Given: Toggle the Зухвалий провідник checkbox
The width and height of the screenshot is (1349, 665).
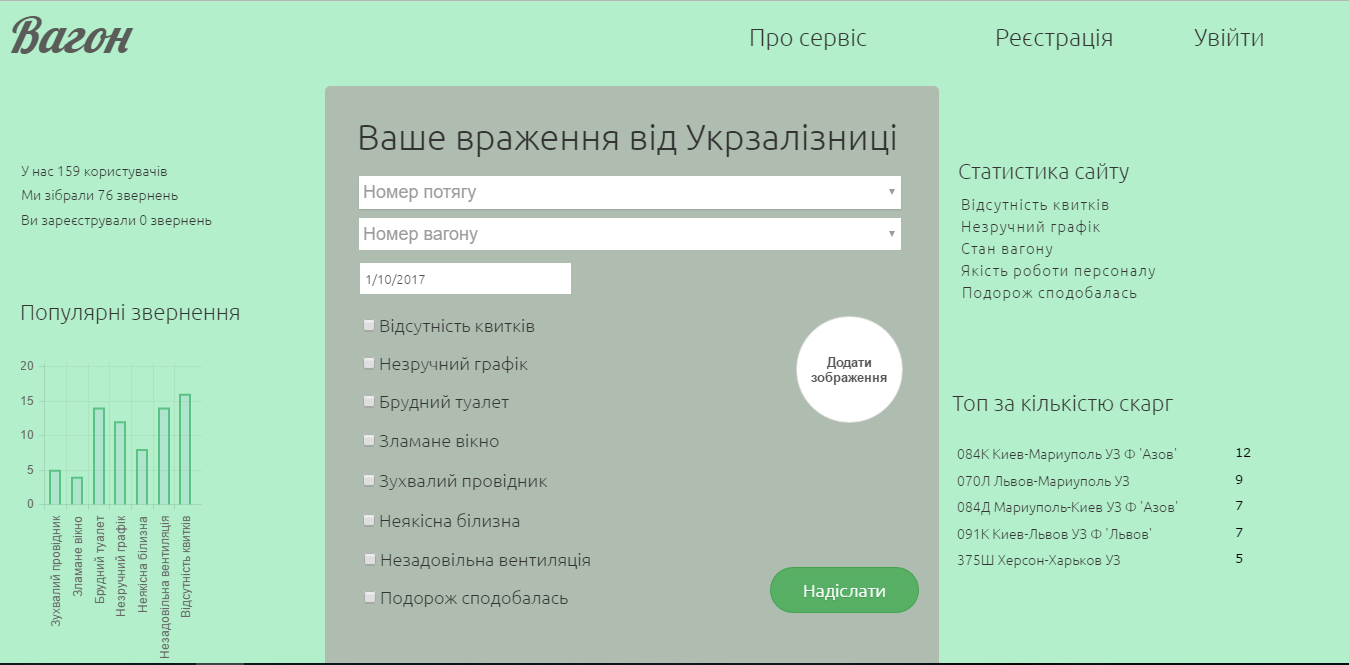Looking at the screenshot, I should [369, 480].
